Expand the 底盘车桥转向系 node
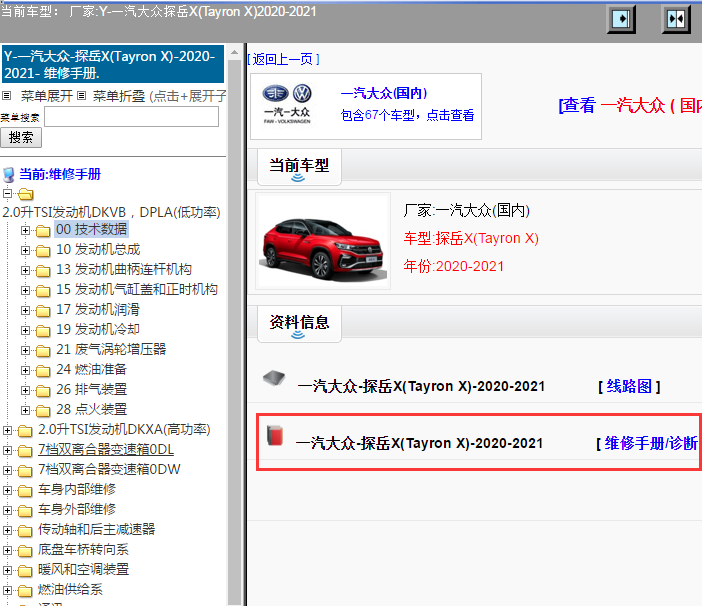The width and height of the screenshot is (702, 606). (x=7, y=551)
